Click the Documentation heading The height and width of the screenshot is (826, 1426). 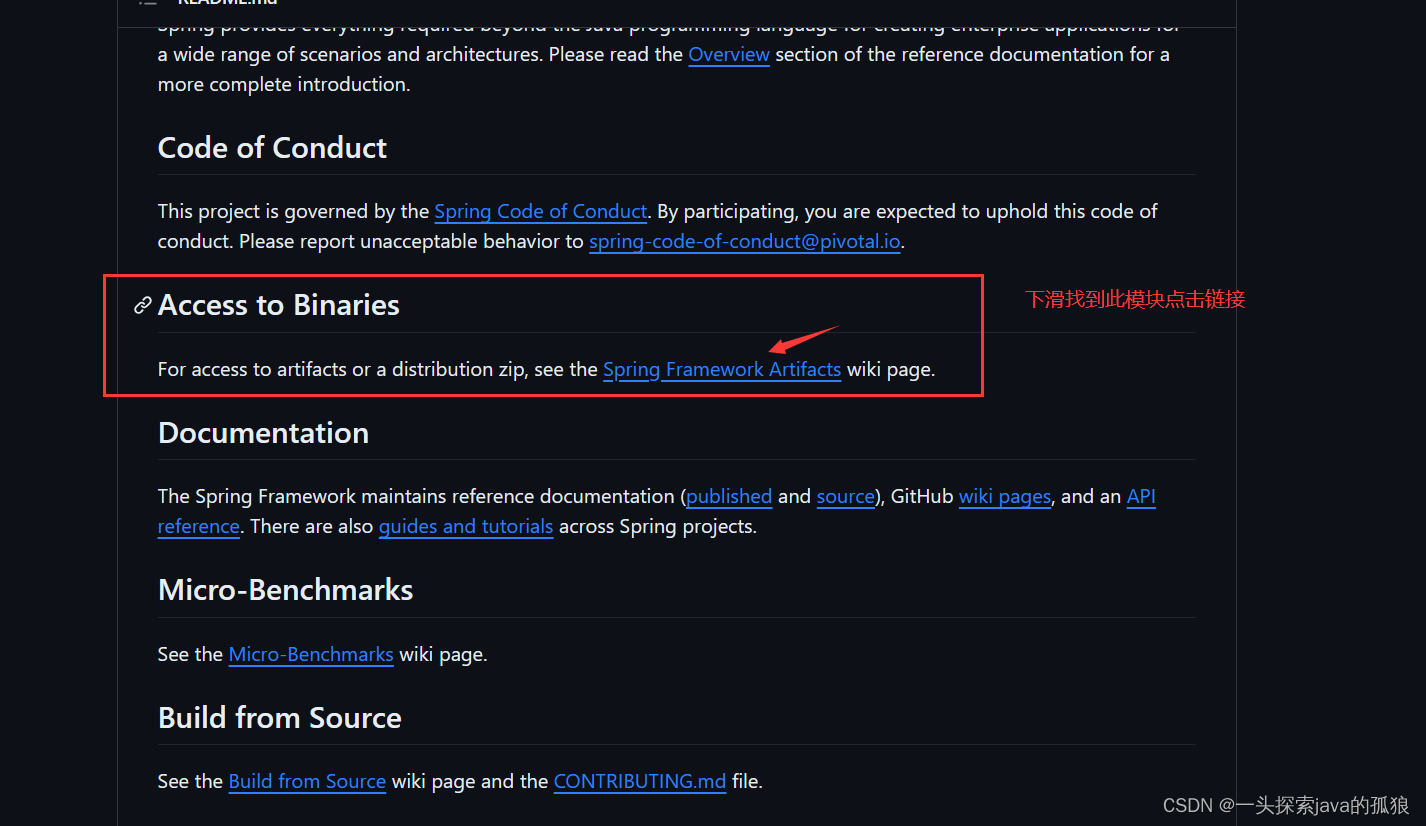point(263,433)
